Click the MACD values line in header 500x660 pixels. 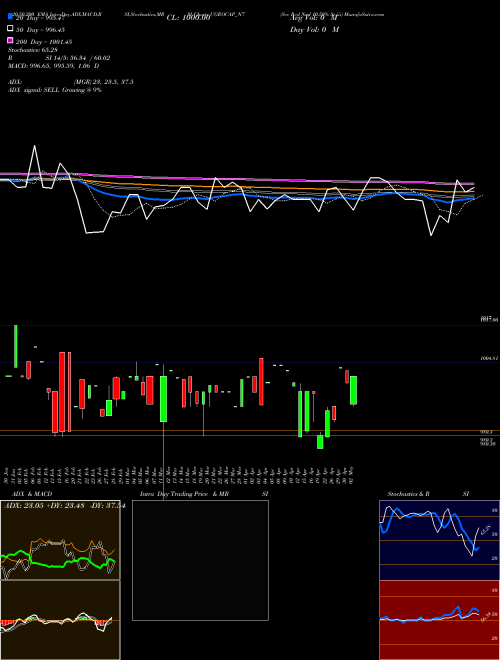pos(54,66)
